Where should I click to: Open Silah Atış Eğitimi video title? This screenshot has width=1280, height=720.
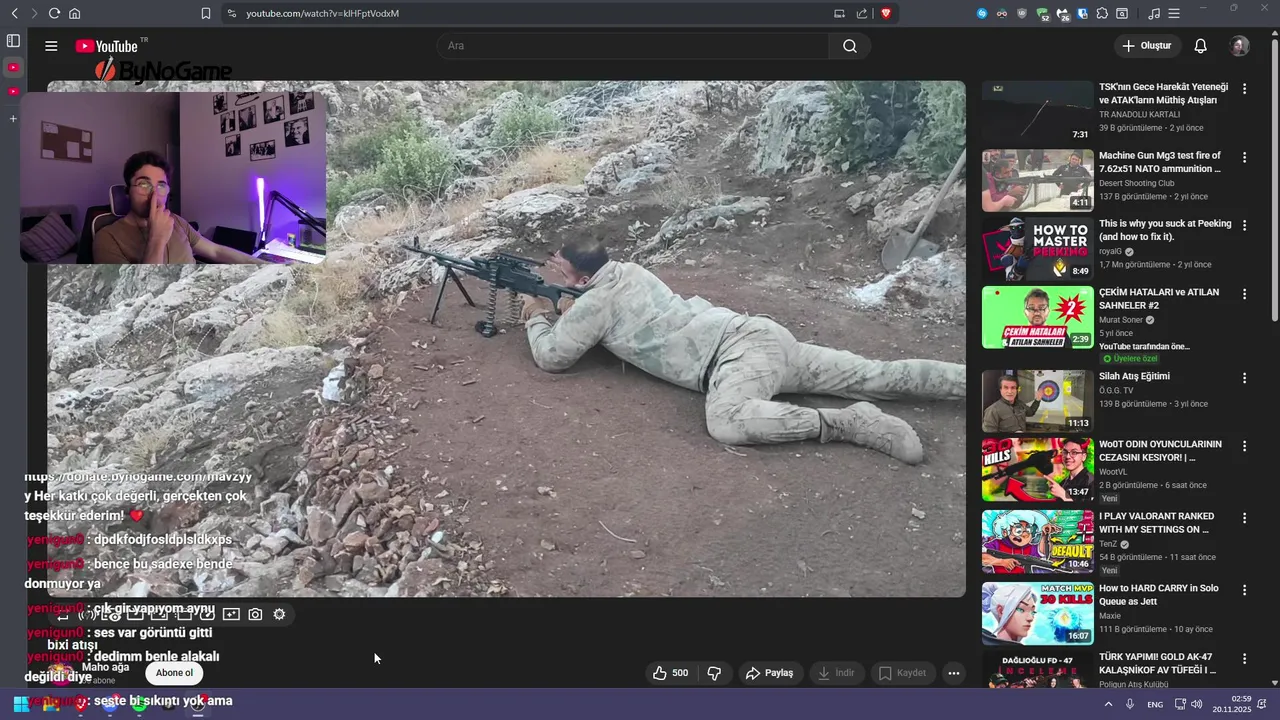[x=1134, y=376]
